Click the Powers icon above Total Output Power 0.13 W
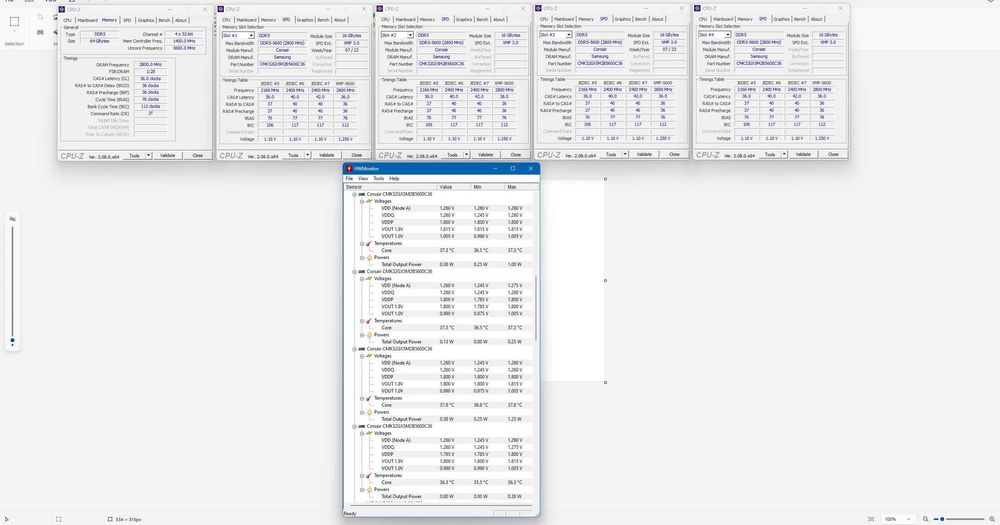 click(369, 335)
